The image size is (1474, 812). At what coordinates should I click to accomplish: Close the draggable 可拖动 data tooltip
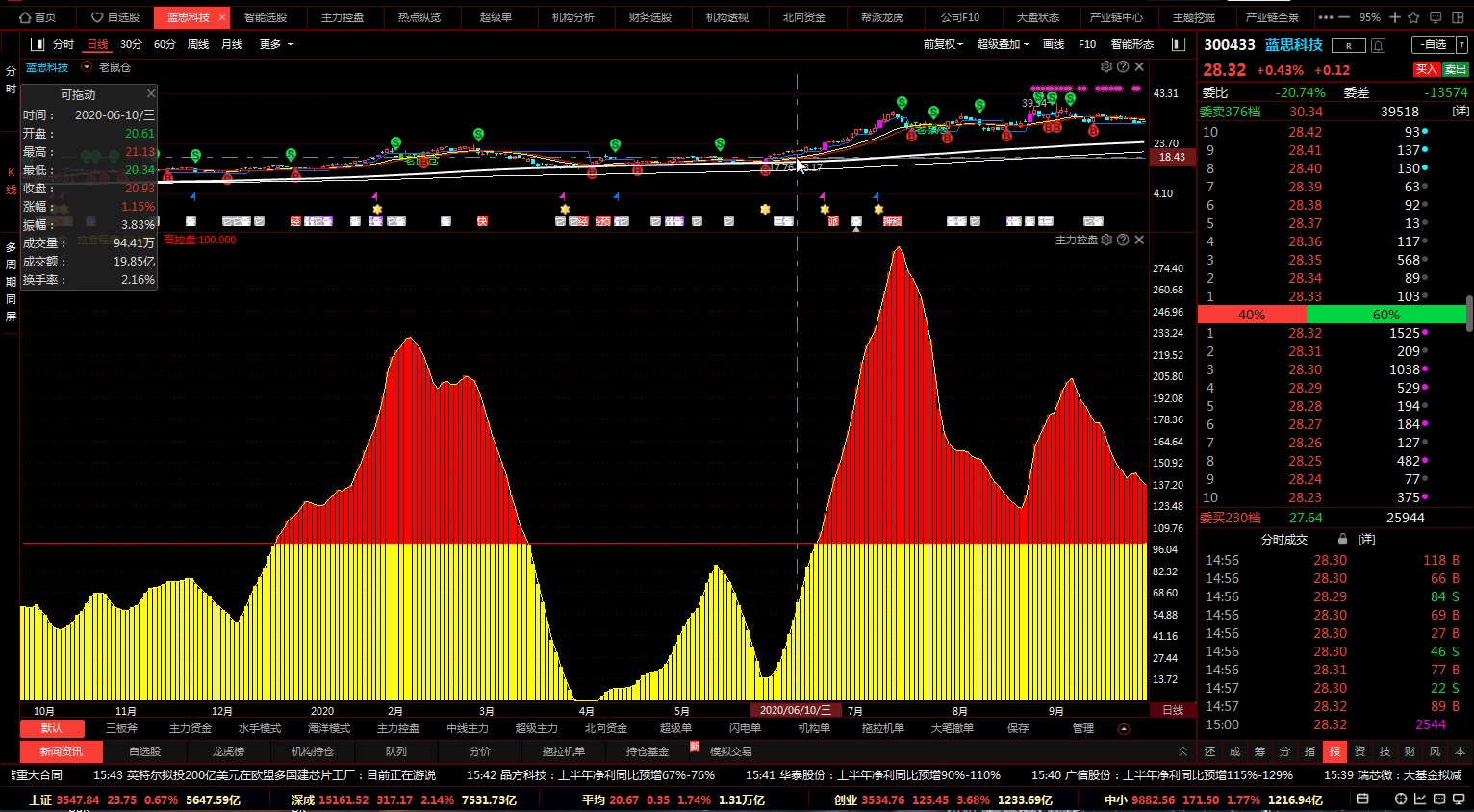pos(151,93)
